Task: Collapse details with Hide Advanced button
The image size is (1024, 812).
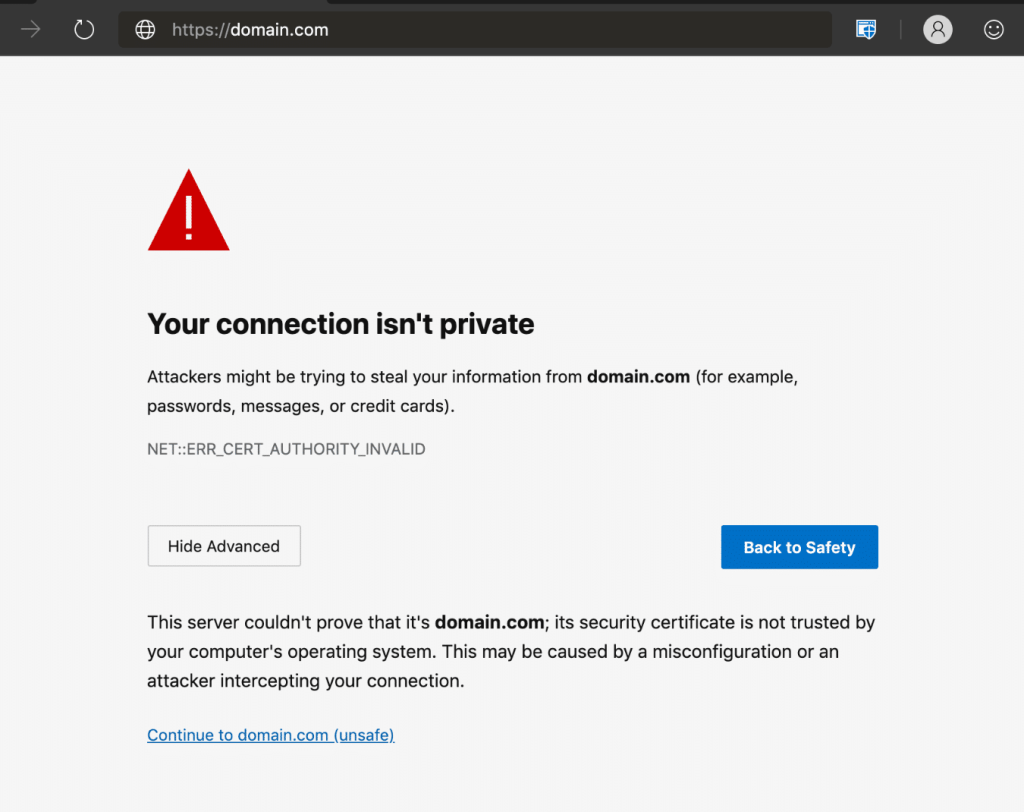Action: tap(224, 546)
